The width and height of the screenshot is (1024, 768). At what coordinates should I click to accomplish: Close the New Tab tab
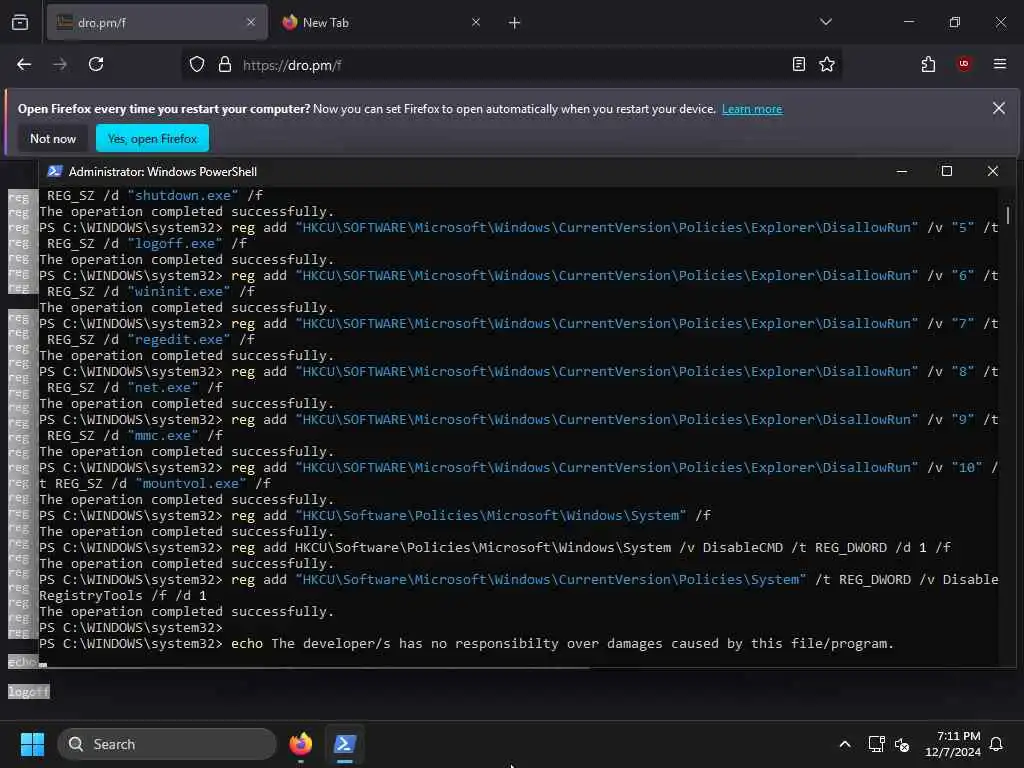475,22
